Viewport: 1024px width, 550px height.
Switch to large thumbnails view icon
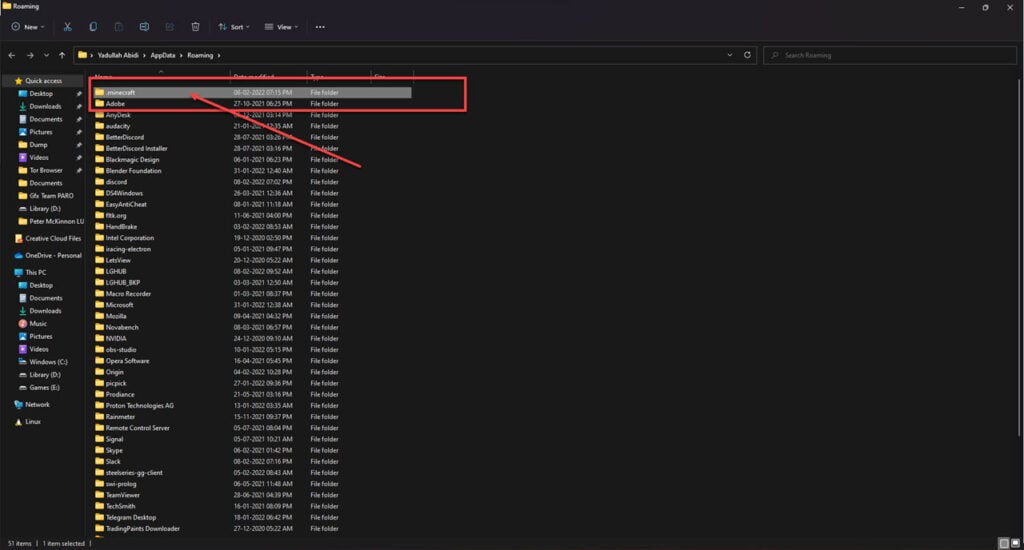point(1016,543)
